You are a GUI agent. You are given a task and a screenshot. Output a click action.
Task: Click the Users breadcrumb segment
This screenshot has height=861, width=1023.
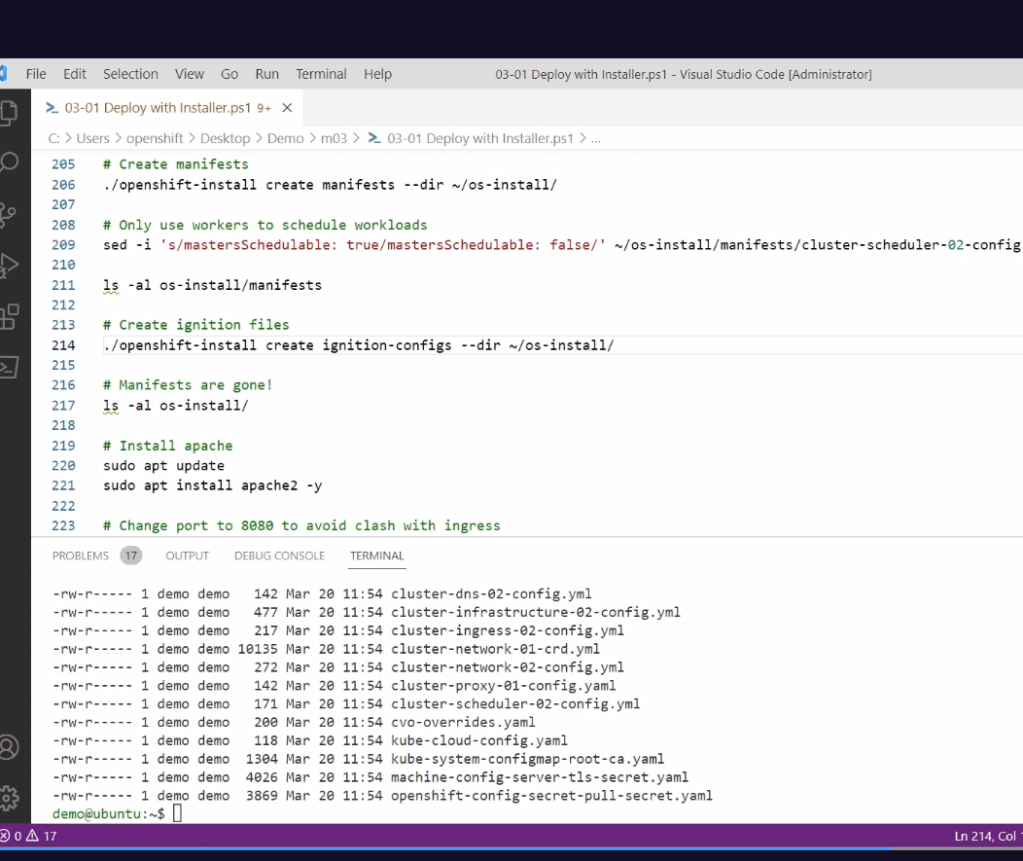coord(93,138)
